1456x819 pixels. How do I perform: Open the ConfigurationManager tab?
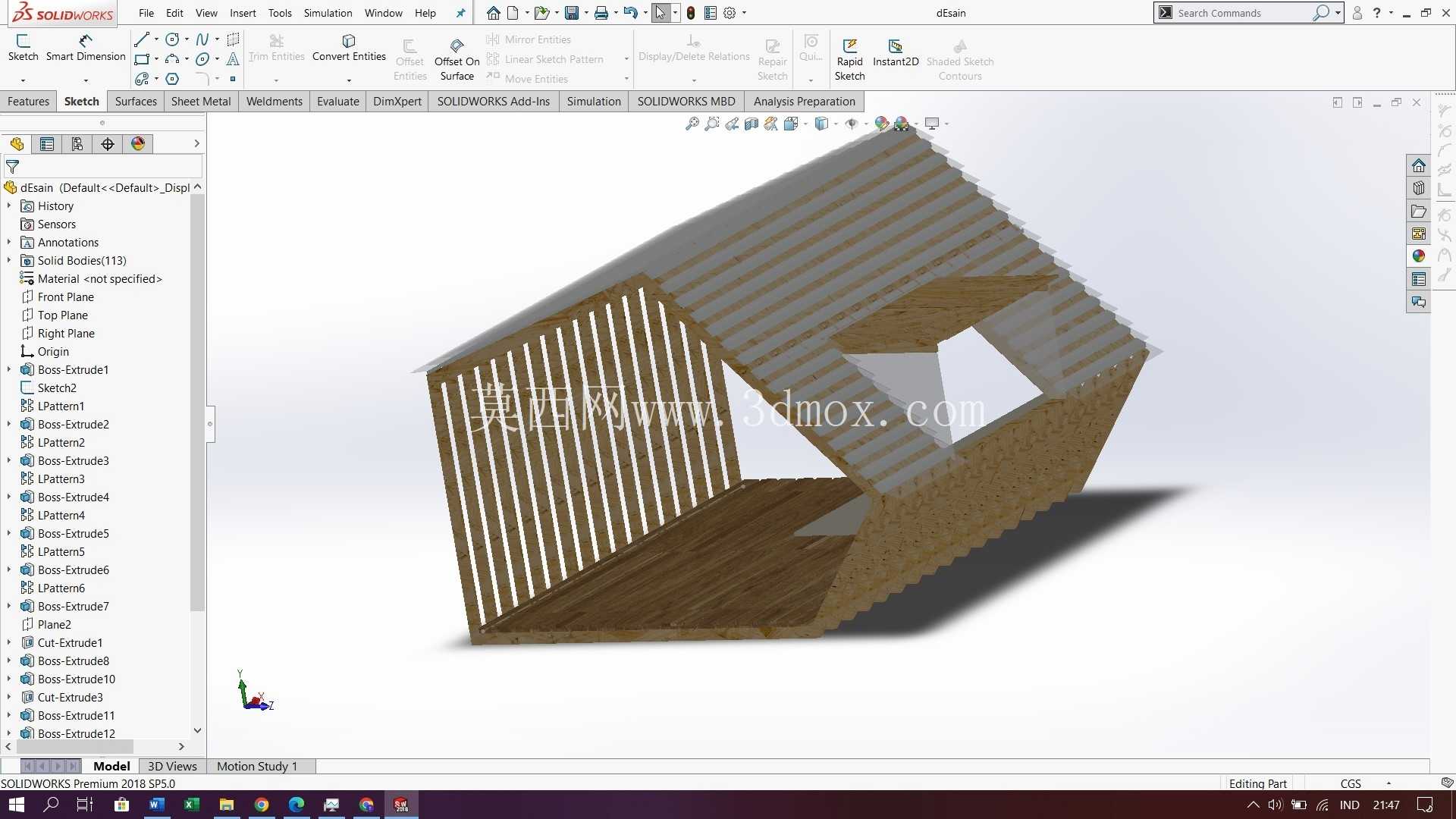tap(77, 144)
